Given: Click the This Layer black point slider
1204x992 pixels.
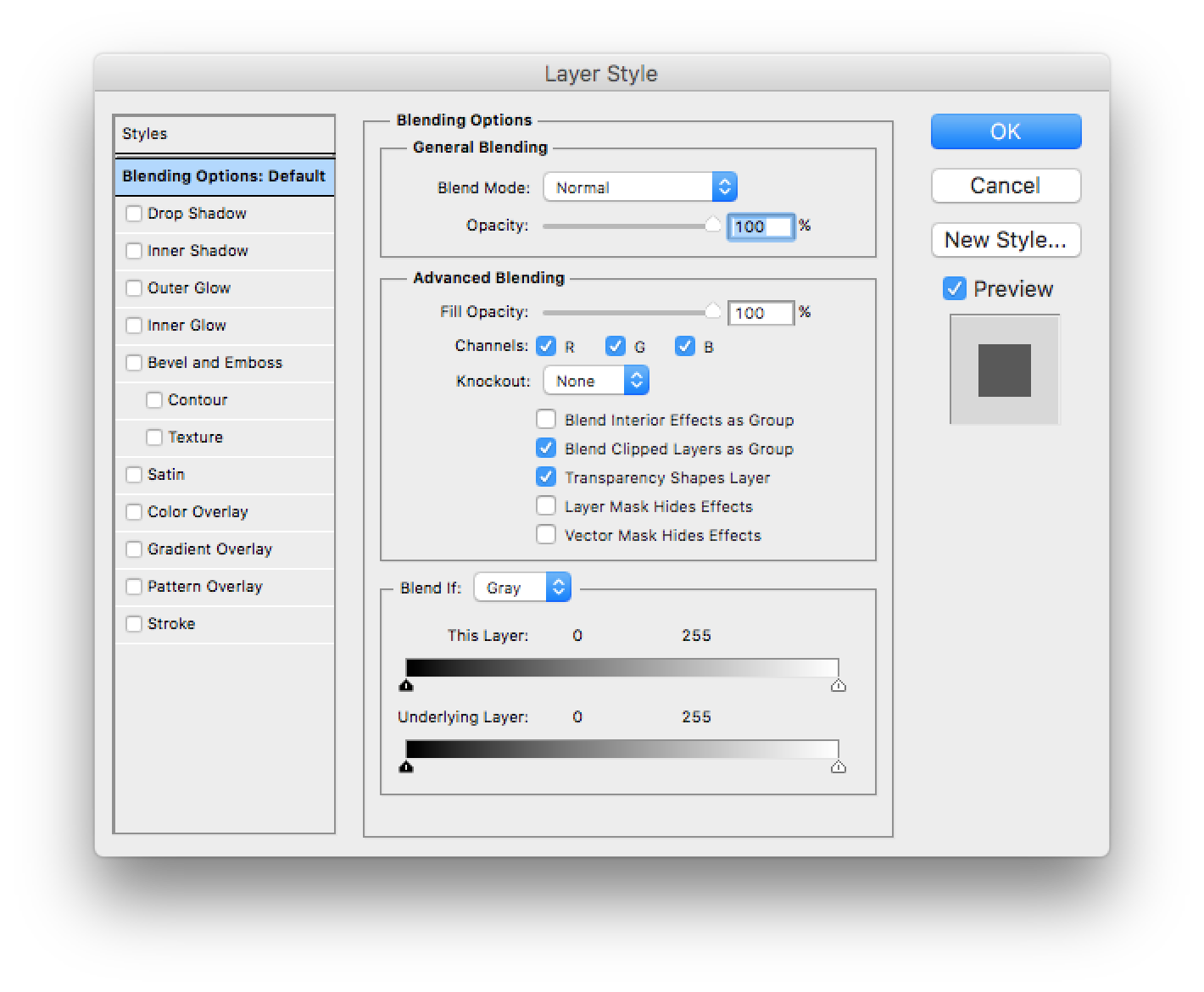Looking at the screenshot, I should [407, 685].
